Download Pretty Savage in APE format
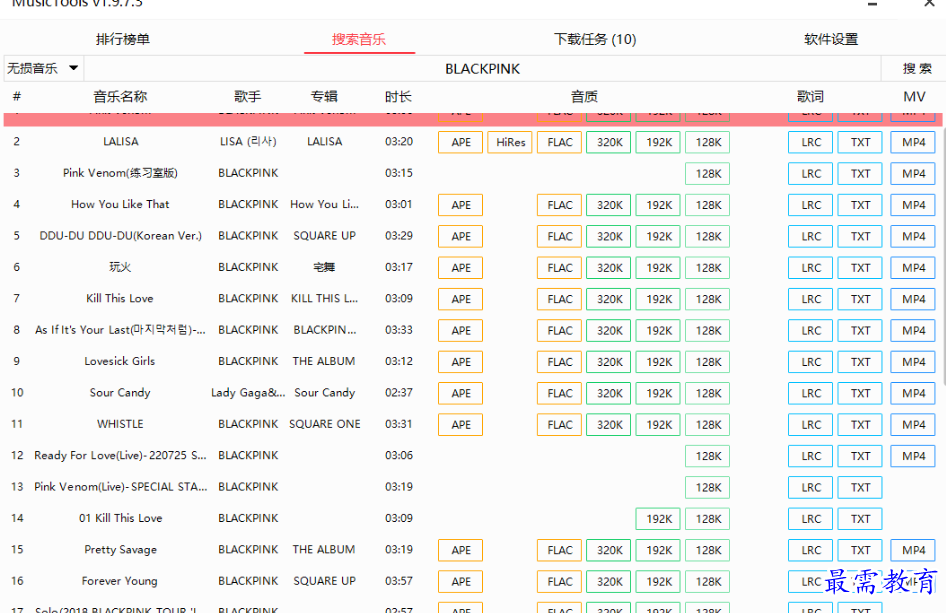The height and width of the screenshot is (613, 946). pos(460,550)
